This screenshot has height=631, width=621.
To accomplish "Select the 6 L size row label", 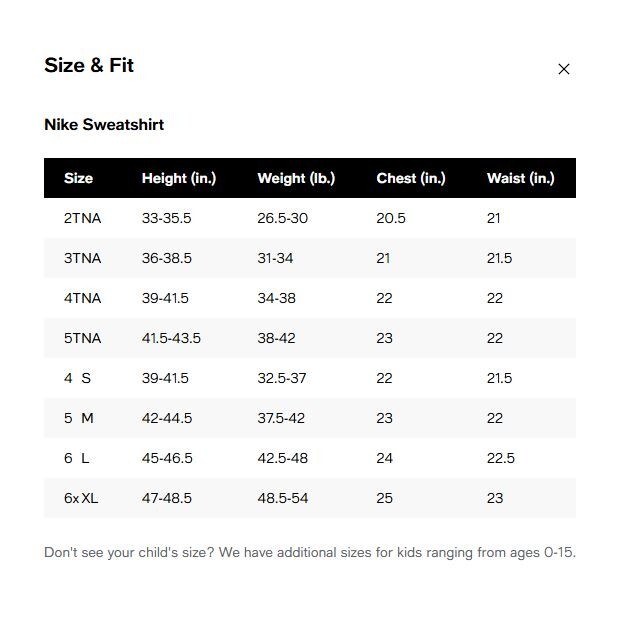I will click(x=77, y=458).
